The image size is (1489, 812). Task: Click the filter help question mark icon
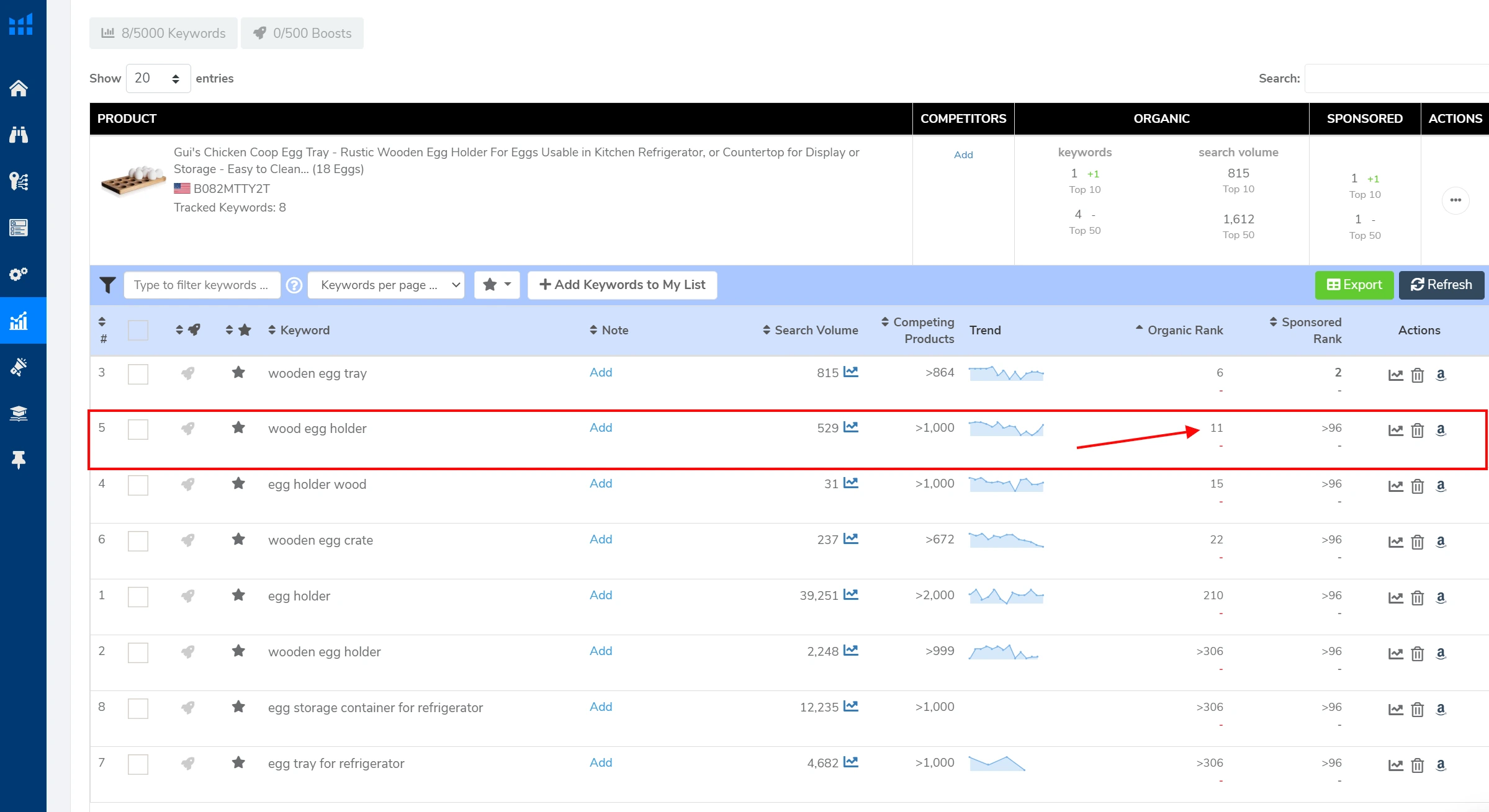click(294, 285)
